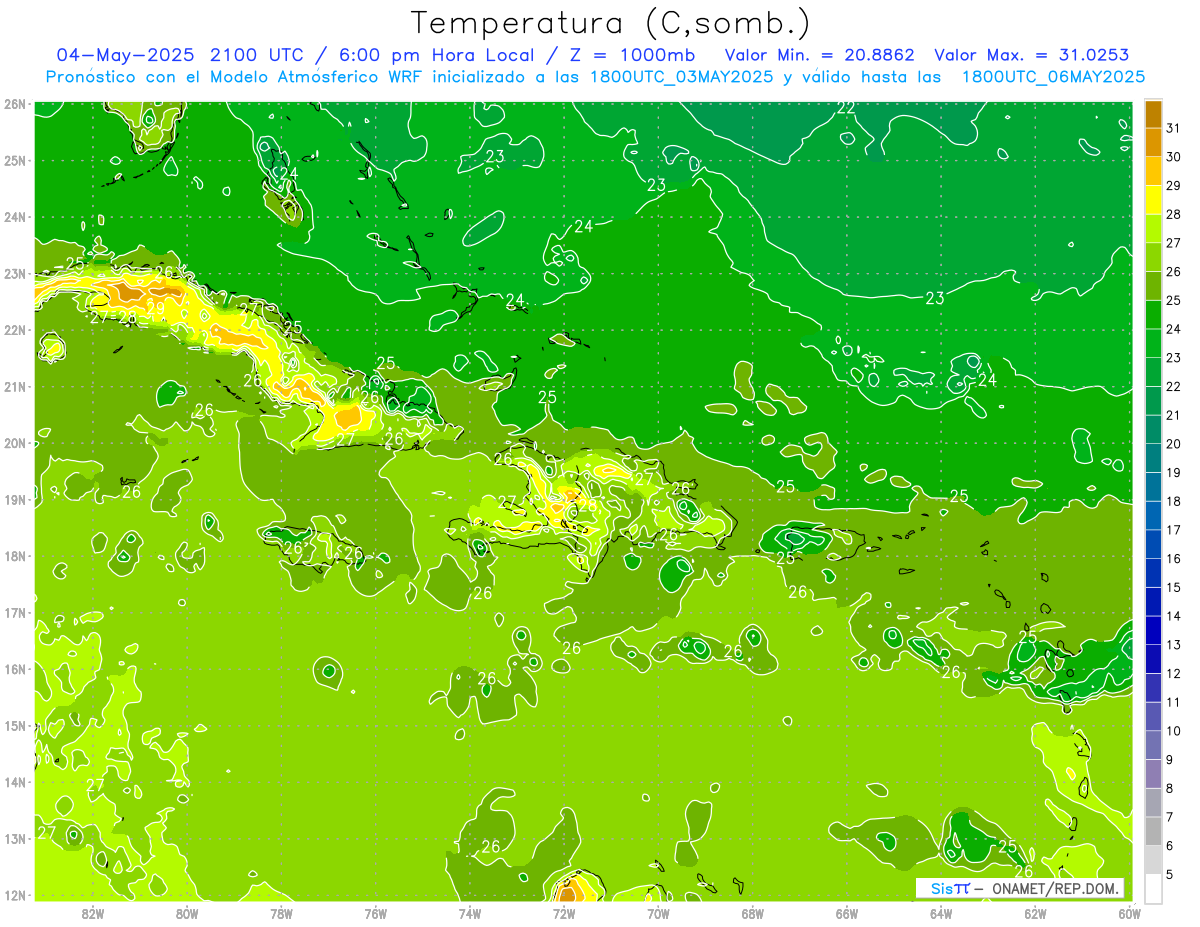Click the white swatch at colorbar bottom
1200x927 pixels.
coord(1153,888)
